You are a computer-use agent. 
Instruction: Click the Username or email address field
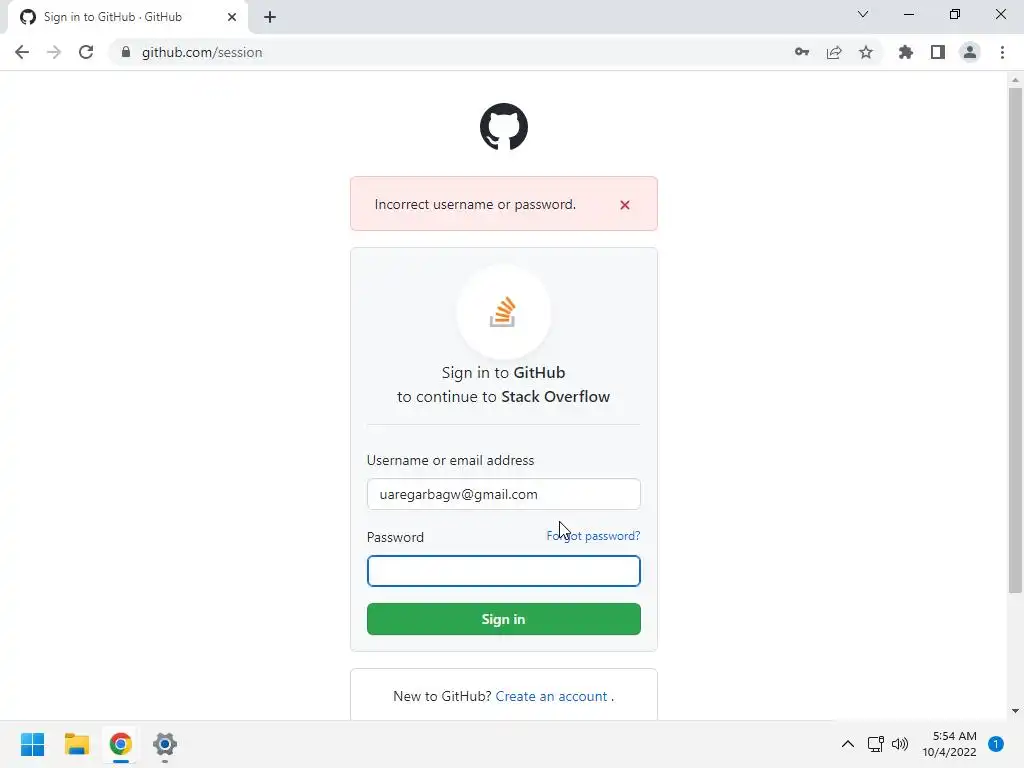click(504, 494)
